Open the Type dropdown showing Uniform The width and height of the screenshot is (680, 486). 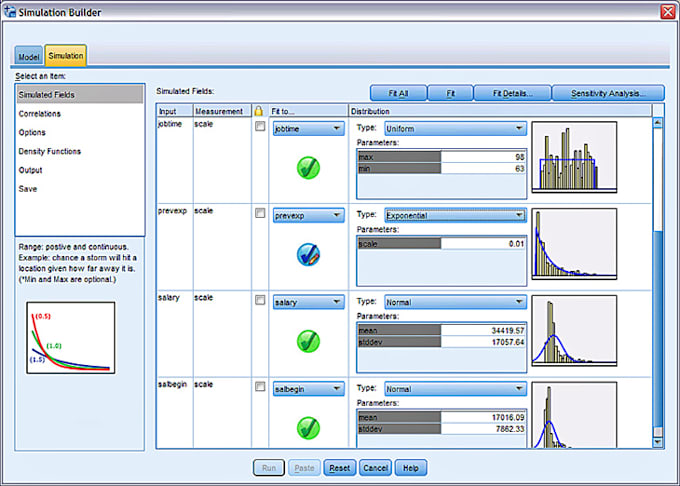pyautogui.click(x=454, y=128)
